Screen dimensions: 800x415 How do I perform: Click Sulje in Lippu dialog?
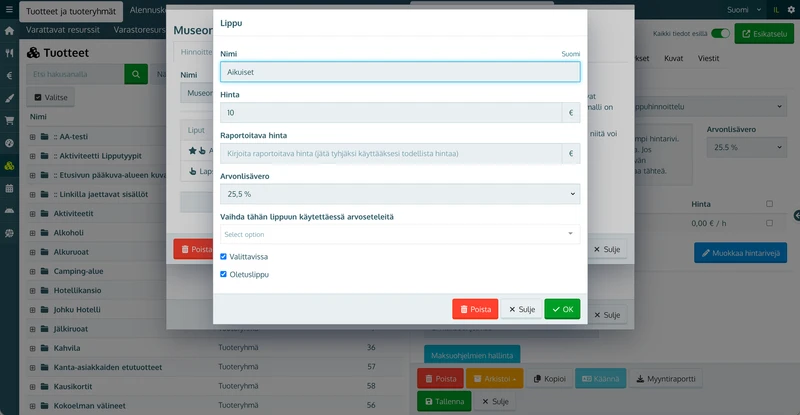pyautogui.click(x=521, y=309)
